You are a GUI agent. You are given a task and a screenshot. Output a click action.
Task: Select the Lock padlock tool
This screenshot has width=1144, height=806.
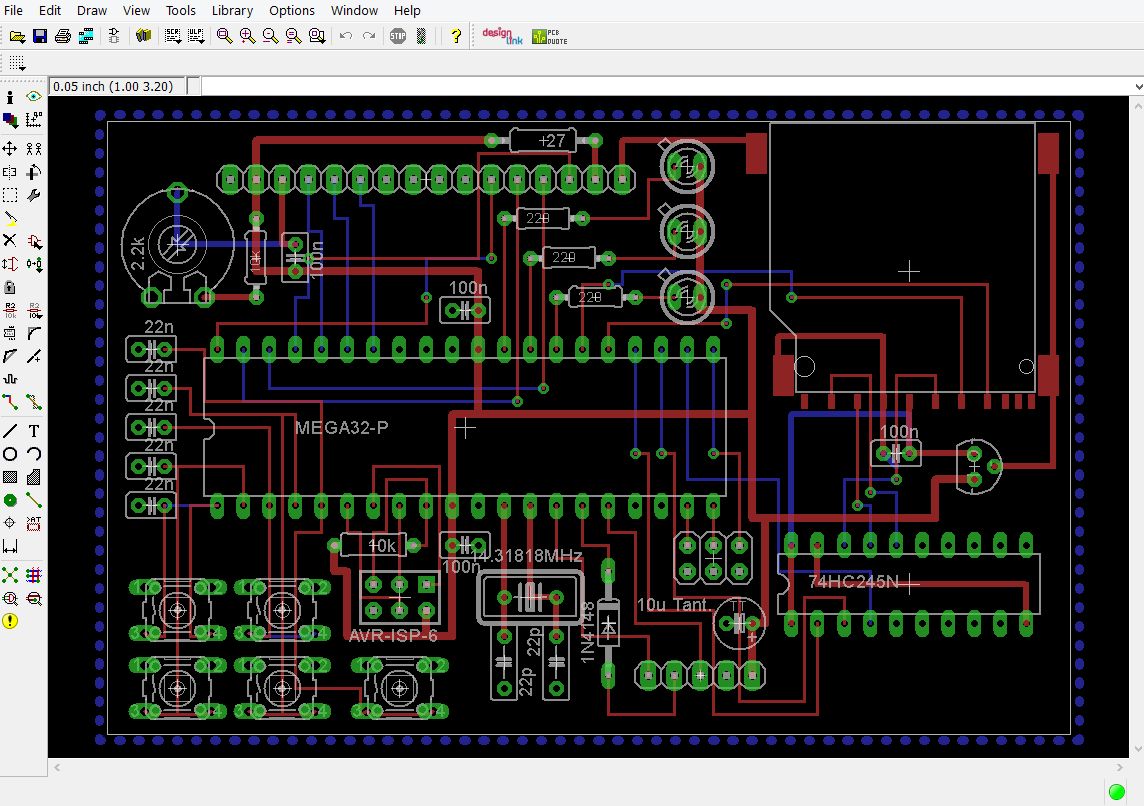tap(9, 287)
